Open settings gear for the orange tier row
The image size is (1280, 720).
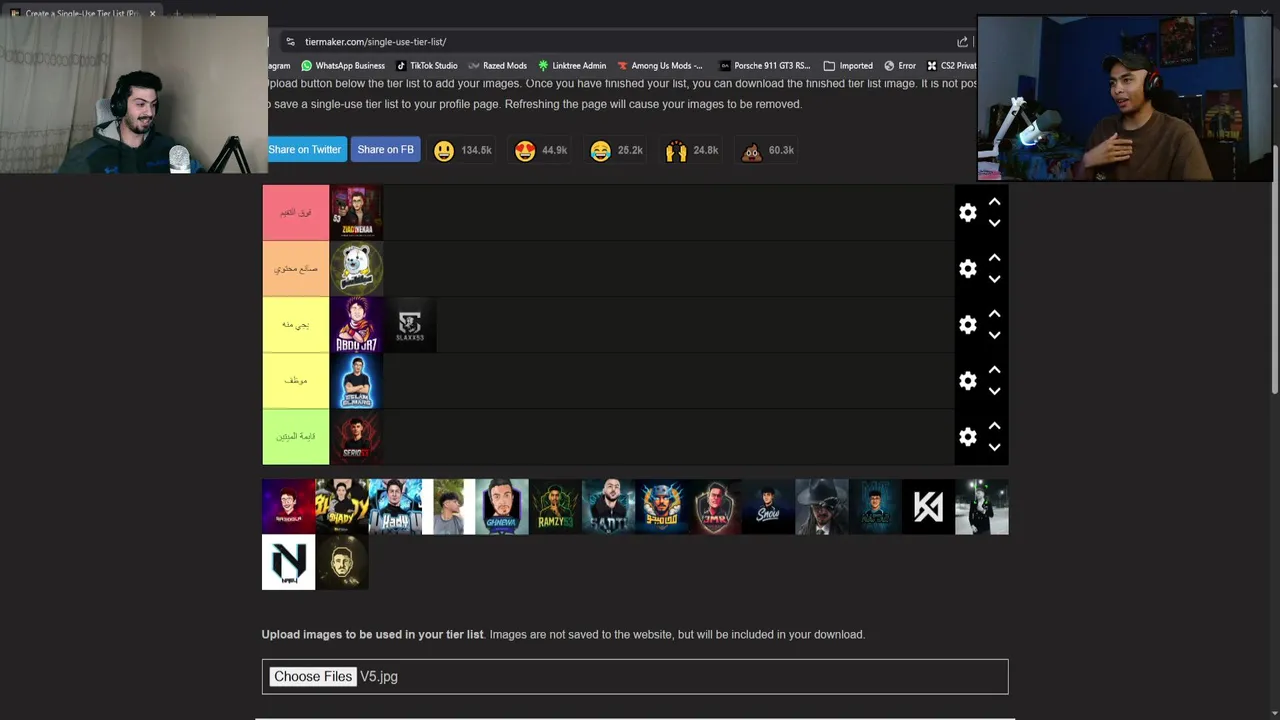coord(967,268)
